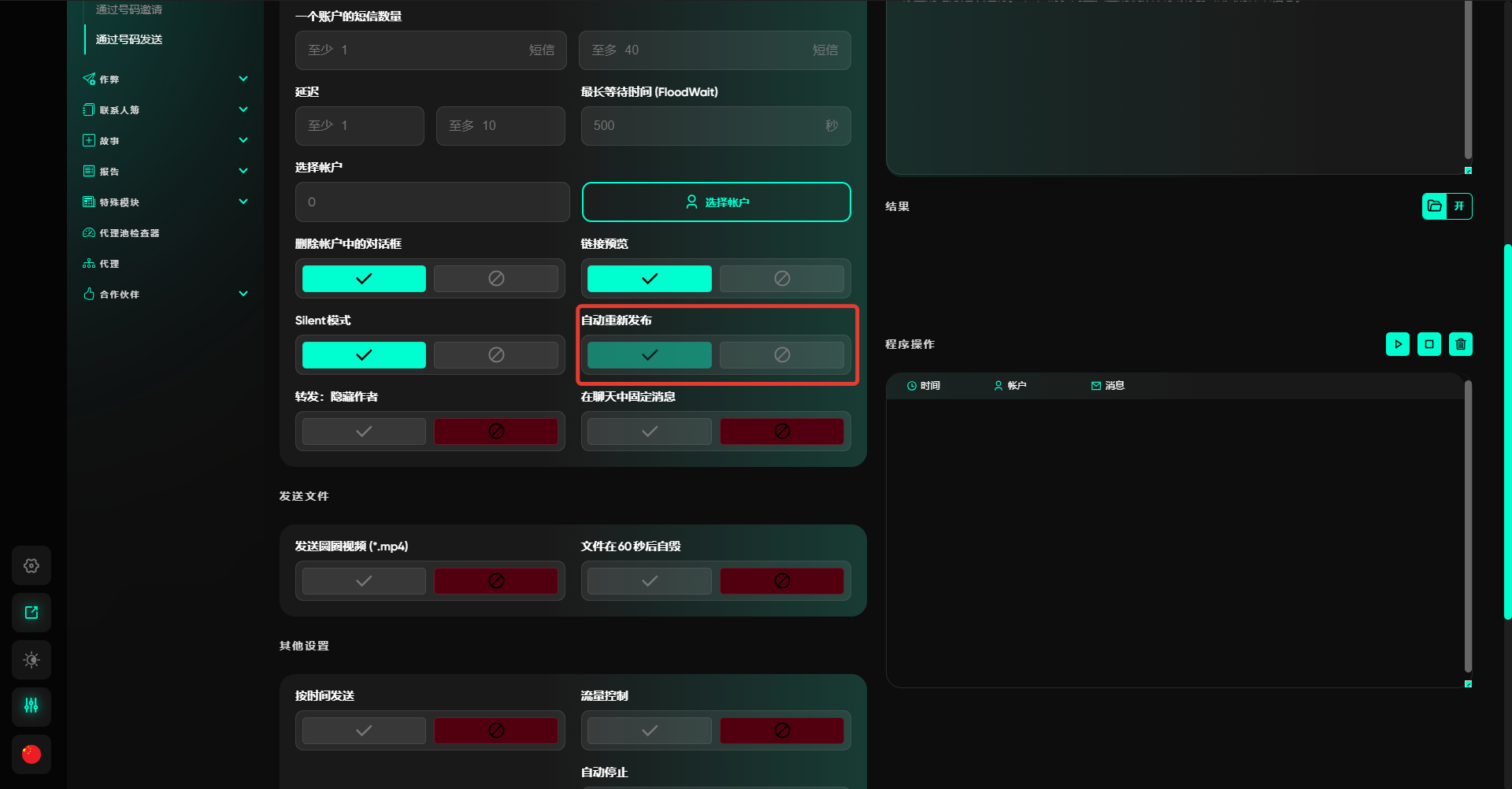Click the 开 button next to results
The image size is (1512, 789).
click(1459, 206)
